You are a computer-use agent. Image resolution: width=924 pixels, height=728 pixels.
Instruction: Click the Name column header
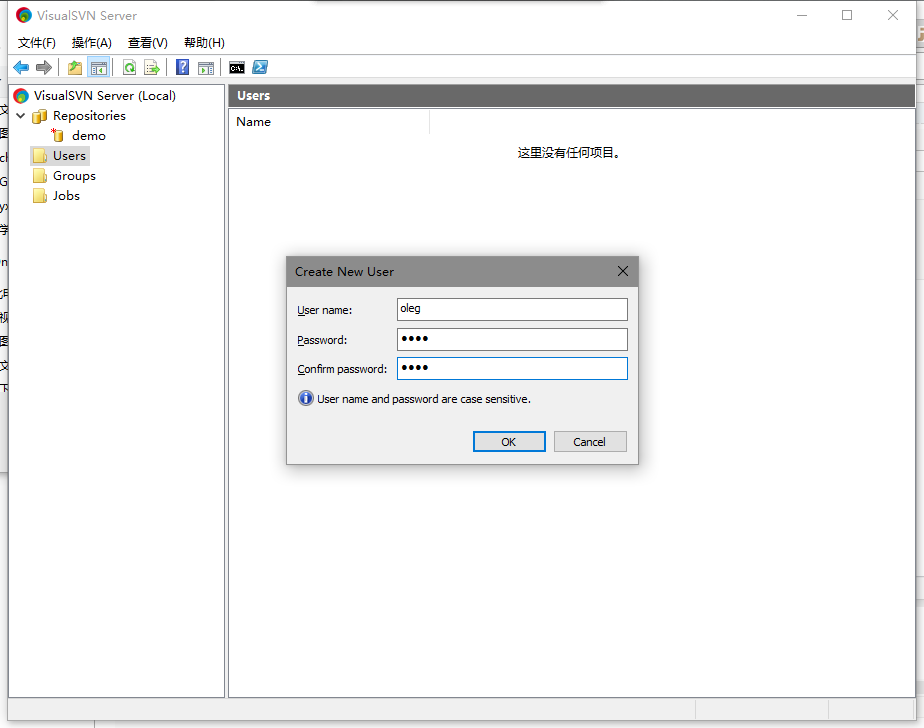pyautogui.click(x=329, y=121)
